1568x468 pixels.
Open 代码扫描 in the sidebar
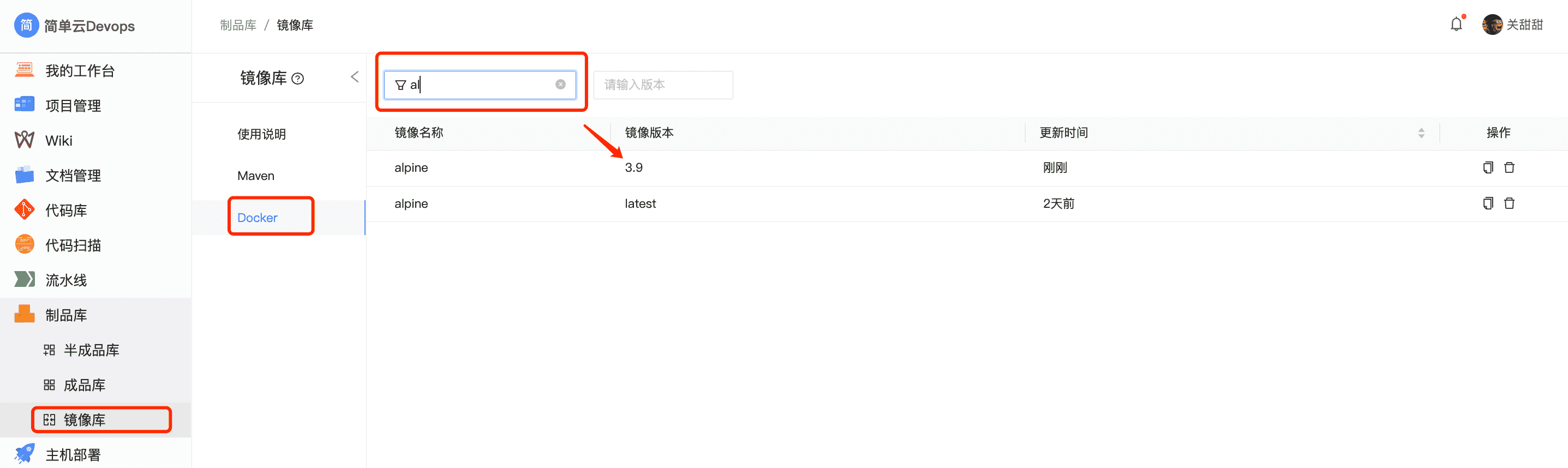pyautogui.click(x=73, y=245)
